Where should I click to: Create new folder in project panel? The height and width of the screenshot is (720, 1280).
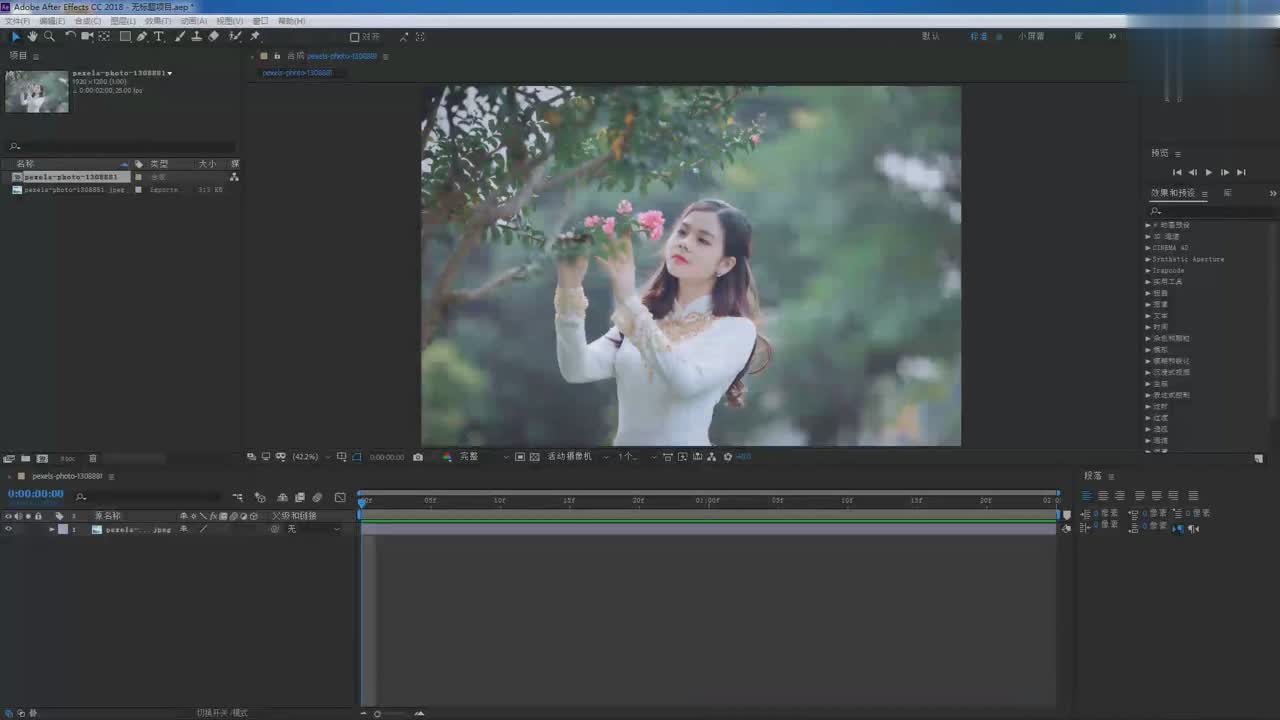click(26, 459)
